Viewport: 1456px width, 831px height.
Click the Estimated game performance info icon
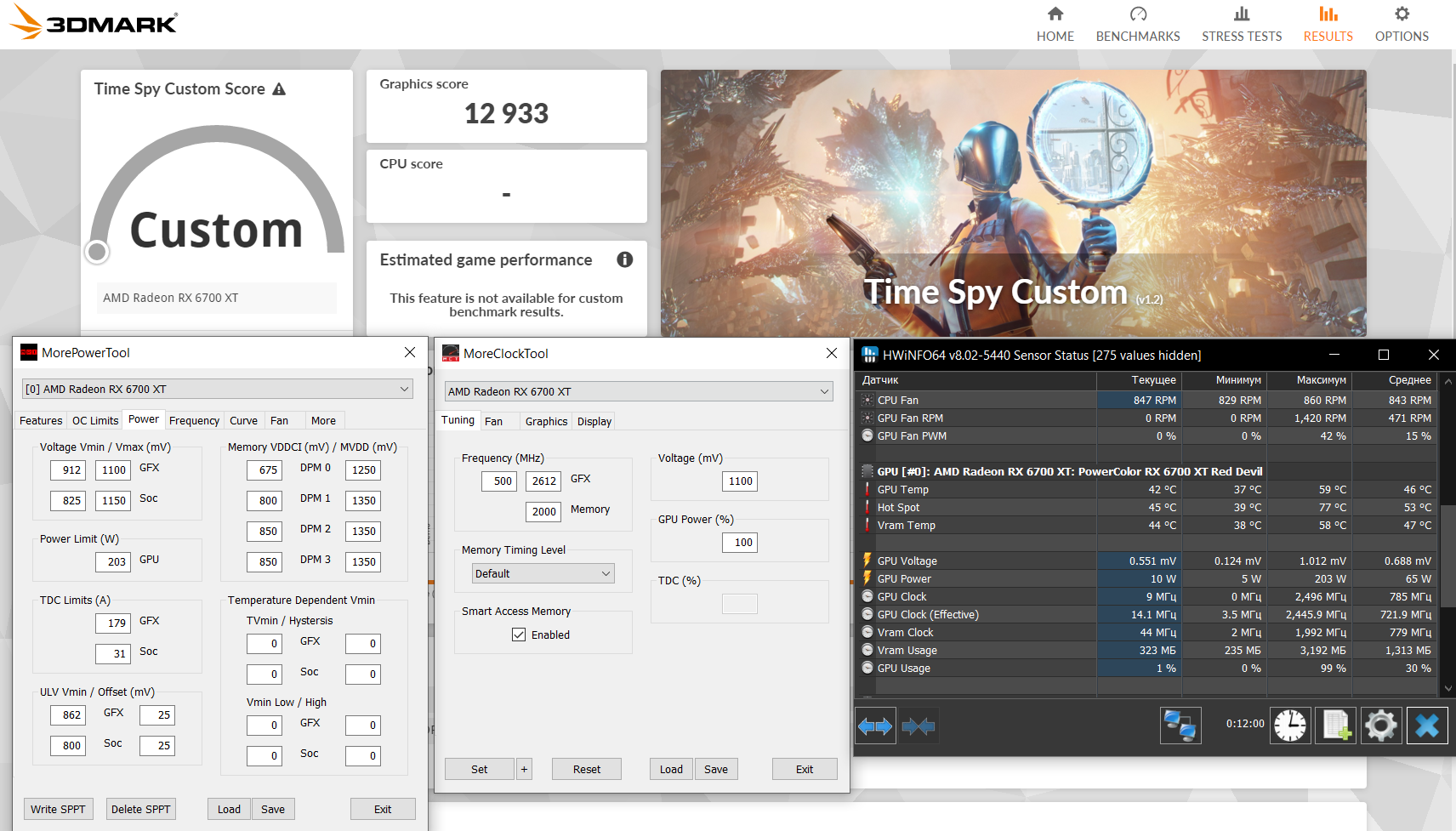tap(625, 259)
